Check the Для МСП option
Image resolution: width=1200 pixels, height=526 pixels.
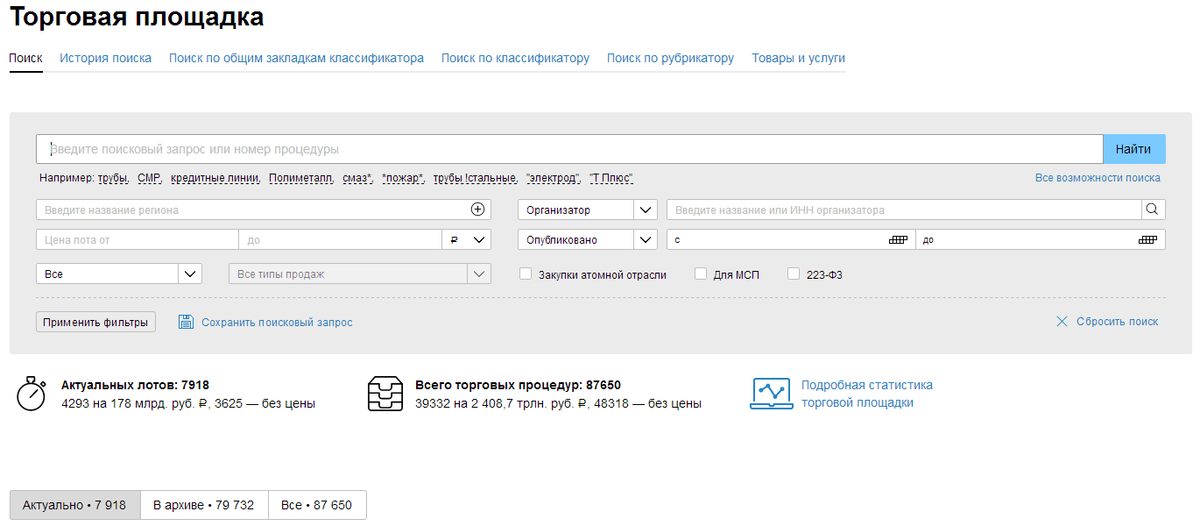pyautogui.click(x=701, y=274)
